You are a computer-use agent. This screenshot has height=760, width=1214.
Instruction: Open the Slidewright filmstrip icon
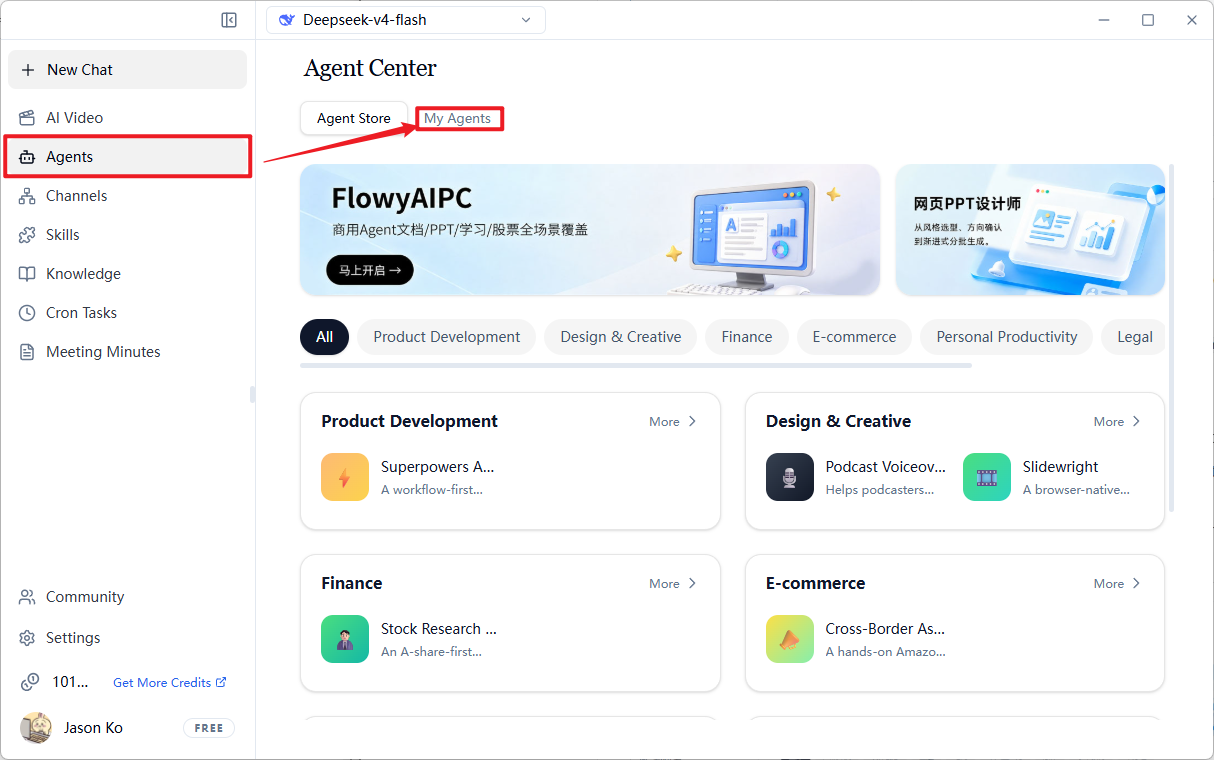[987, 477]
